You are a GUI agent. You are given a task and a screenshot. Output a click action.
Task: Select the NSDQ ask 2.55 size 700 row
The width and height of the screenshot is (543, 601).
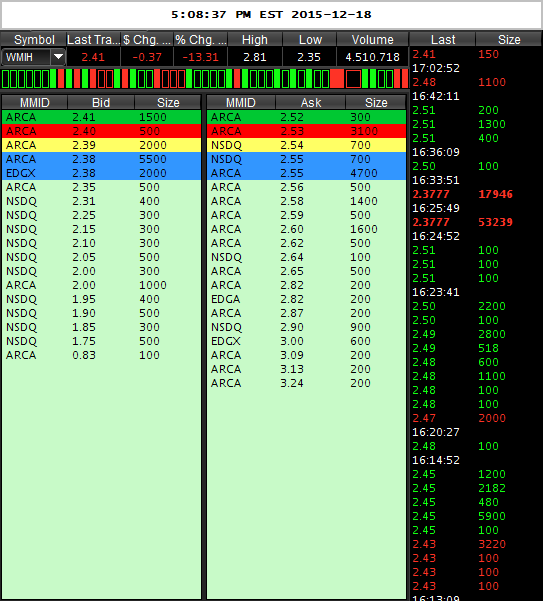(x=307, y=159)
